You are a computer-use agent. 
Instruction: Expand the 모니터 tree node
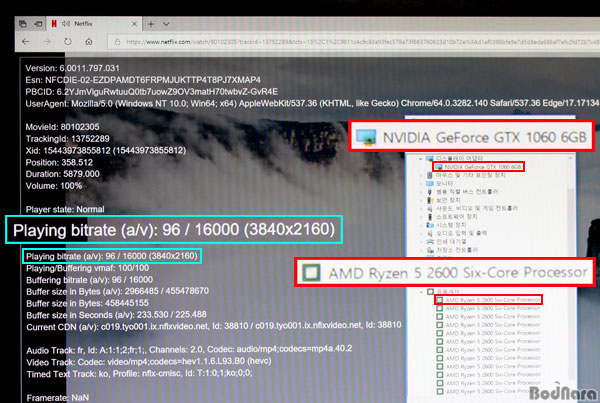[421, 184]
